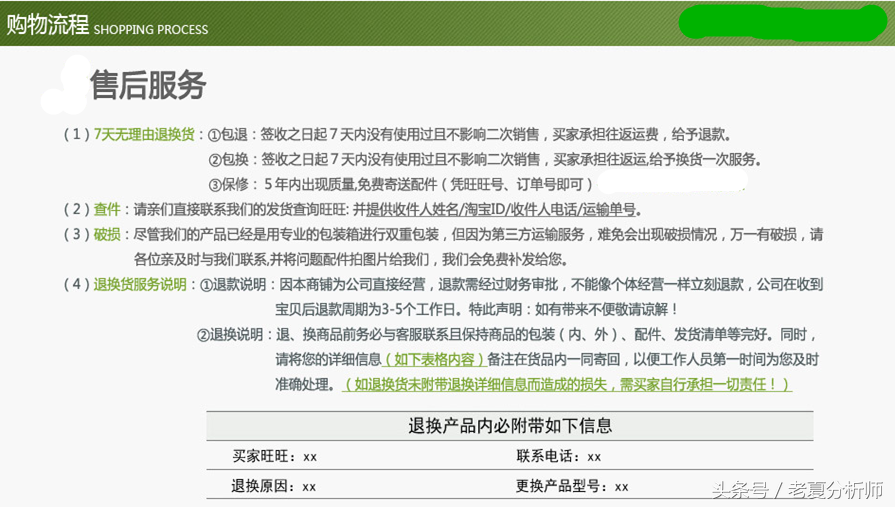895x507 pixels.
Task: Click the 退换原因：xx table cell
Action: (273, 486)
